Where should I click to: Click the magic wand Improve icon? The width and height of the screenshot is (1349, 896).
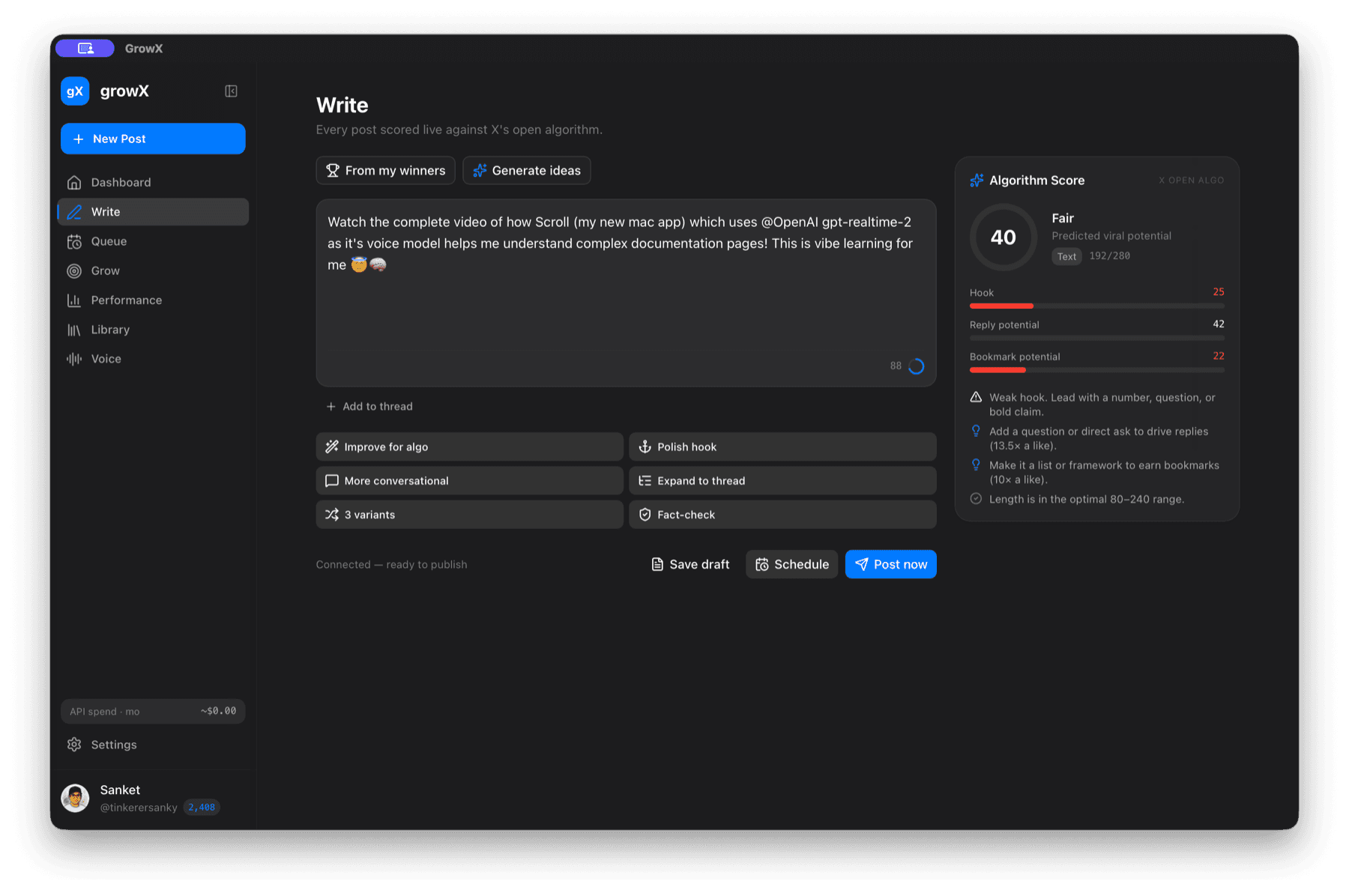coord(332,447)
